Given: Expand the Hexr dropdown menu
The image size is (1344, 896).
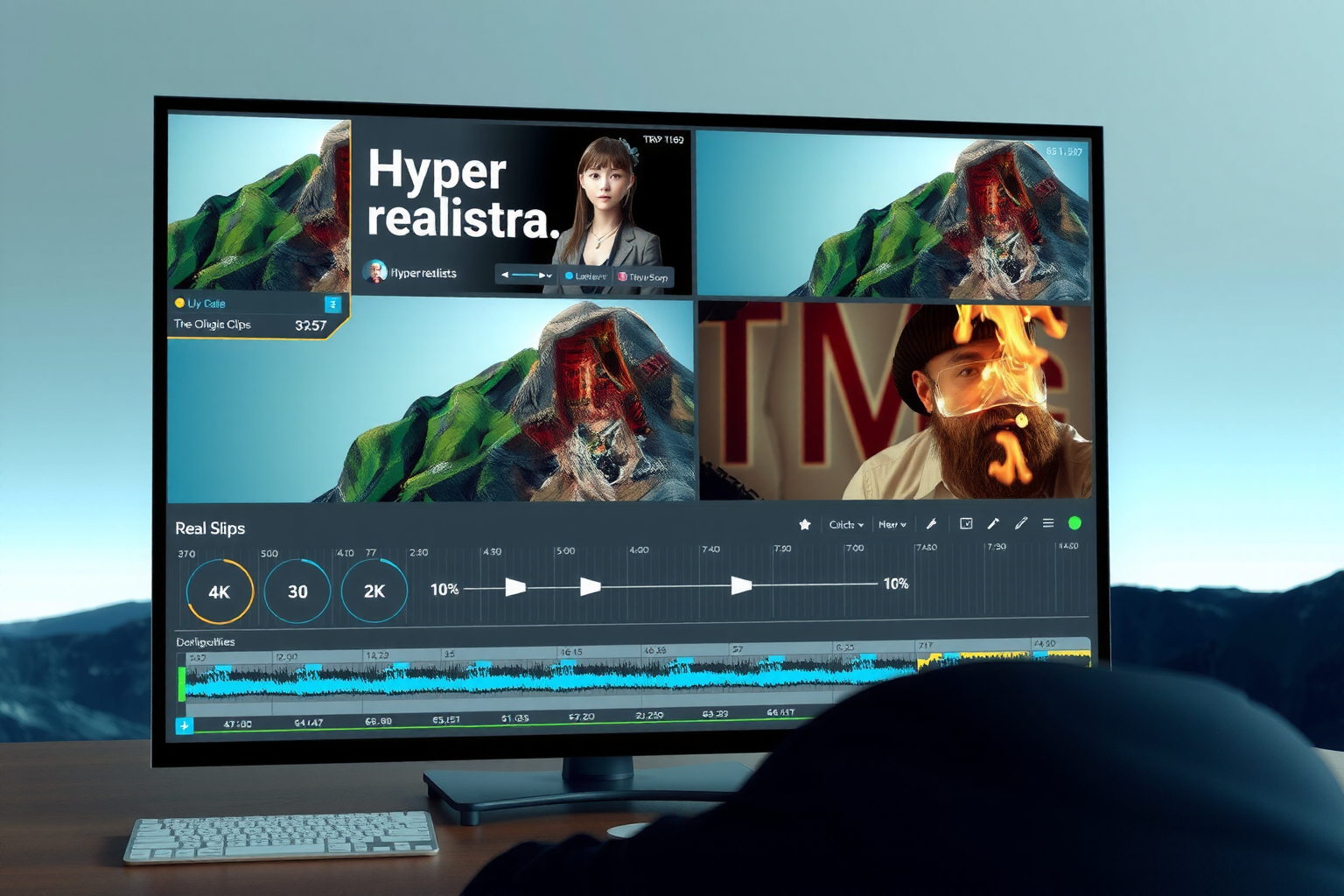Looking at the screenshot, I should point(892,524).
